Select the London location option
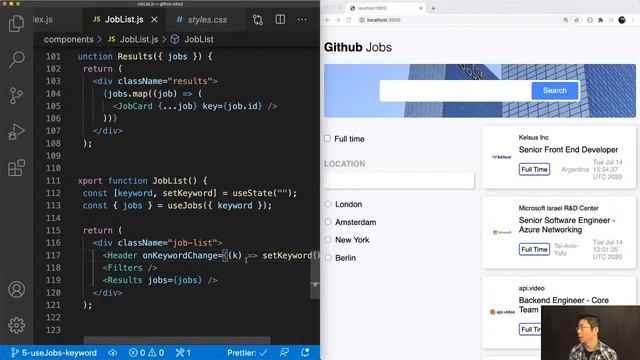Viewport: 640px width, 360px height. (328, 204)
